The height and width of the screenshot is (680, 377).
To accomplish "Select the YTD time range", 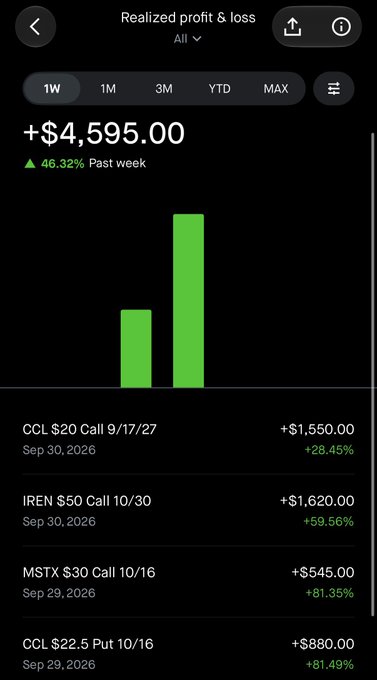I will click(x=220, y=89).
